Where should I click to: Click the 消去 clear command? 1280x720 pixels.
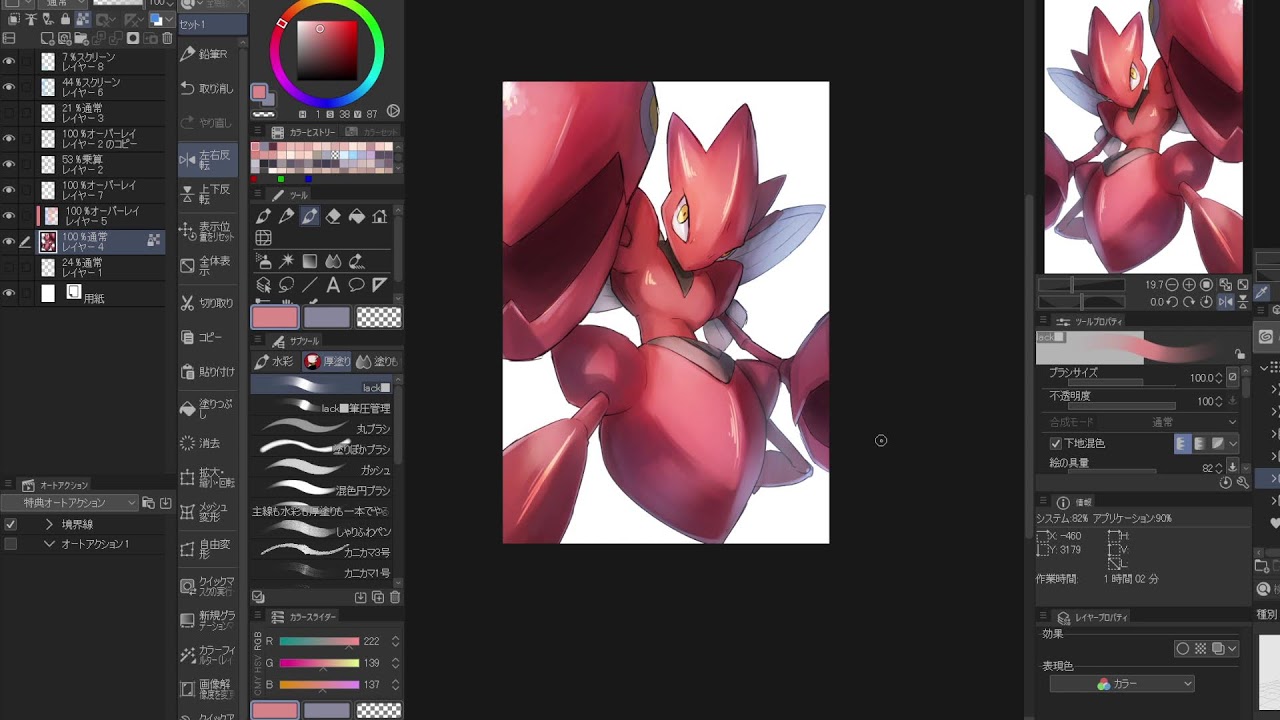point(207,442)
